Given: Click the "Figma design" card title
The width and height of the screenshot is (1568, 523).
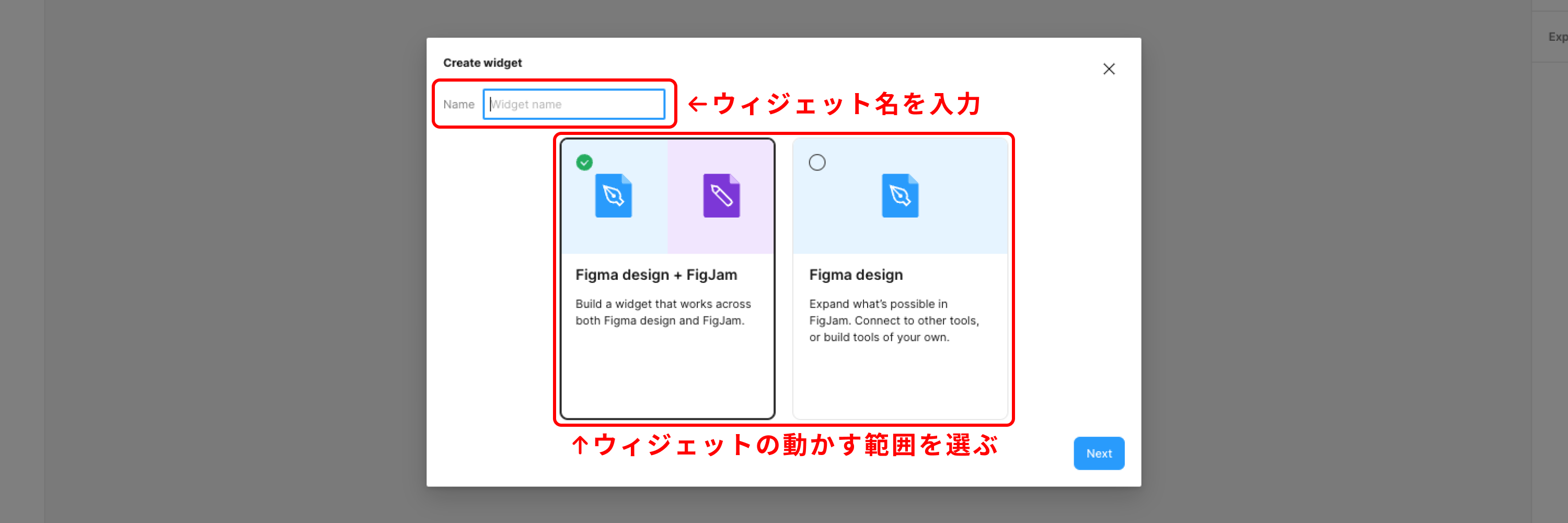Looking at the screenshot, I should point(856,275).
